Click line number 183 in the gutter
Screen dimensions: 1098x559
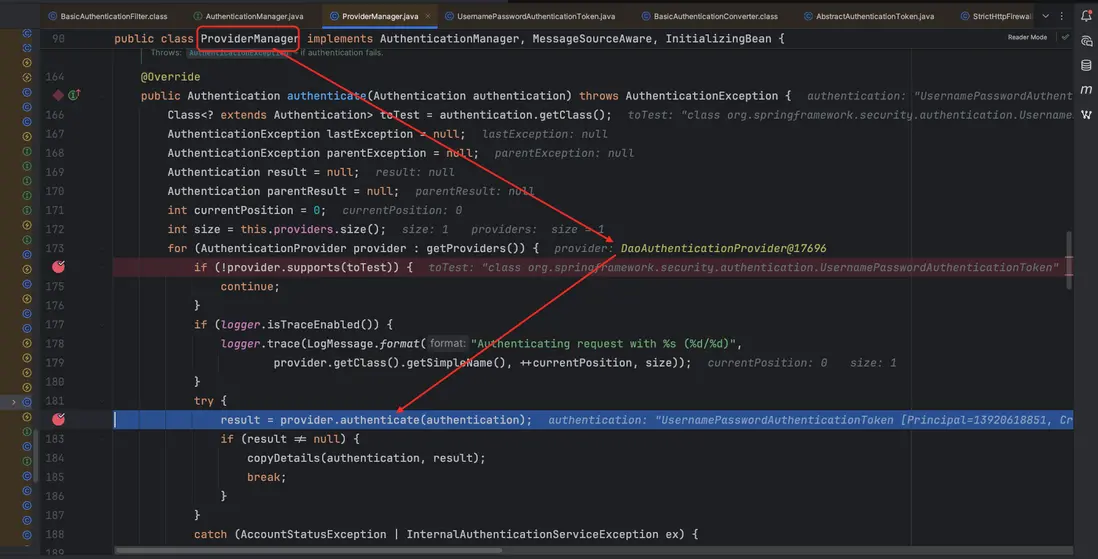click(x=55, y=439)
